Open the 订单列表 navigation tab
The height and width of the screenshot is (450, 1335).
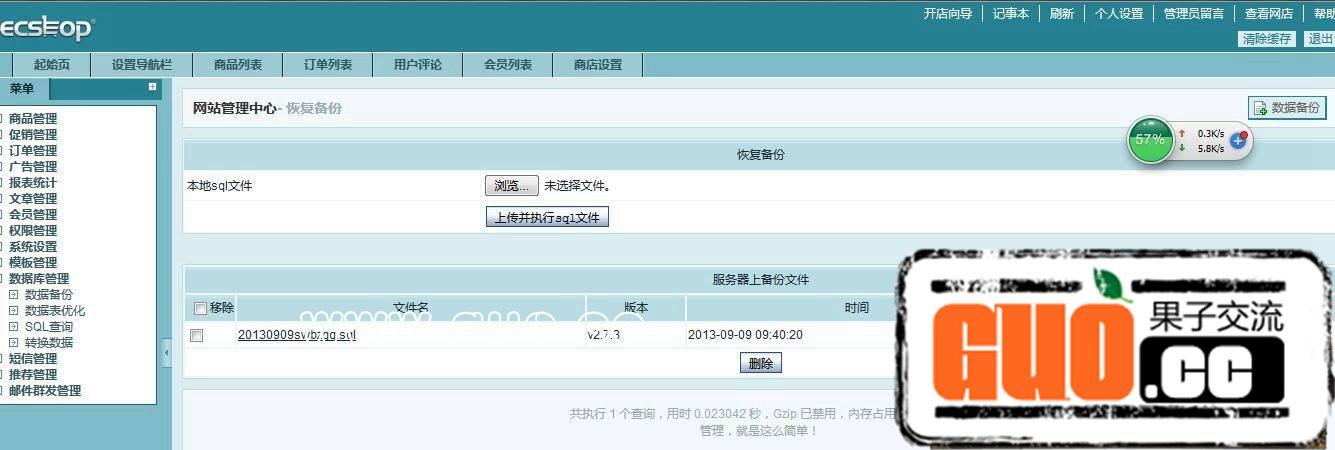(328, 65)
